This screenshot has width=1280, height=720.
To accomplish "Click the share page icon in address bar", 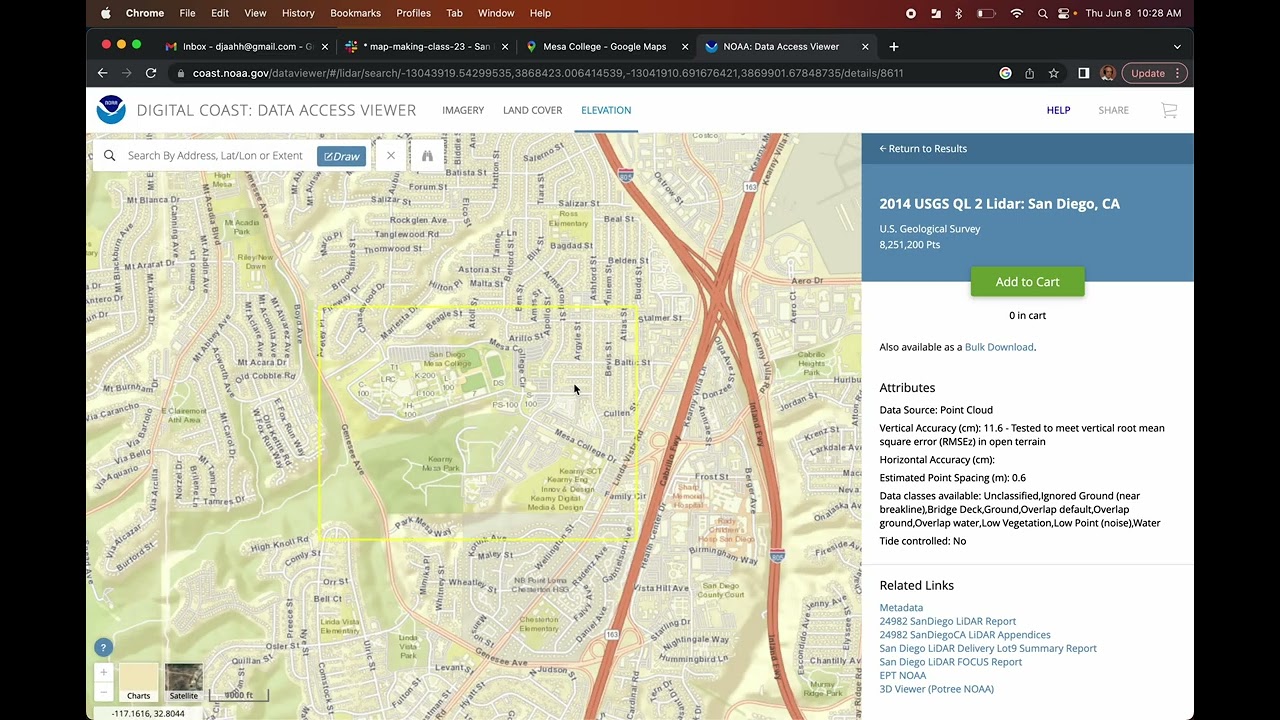I will pos(1029,73).
